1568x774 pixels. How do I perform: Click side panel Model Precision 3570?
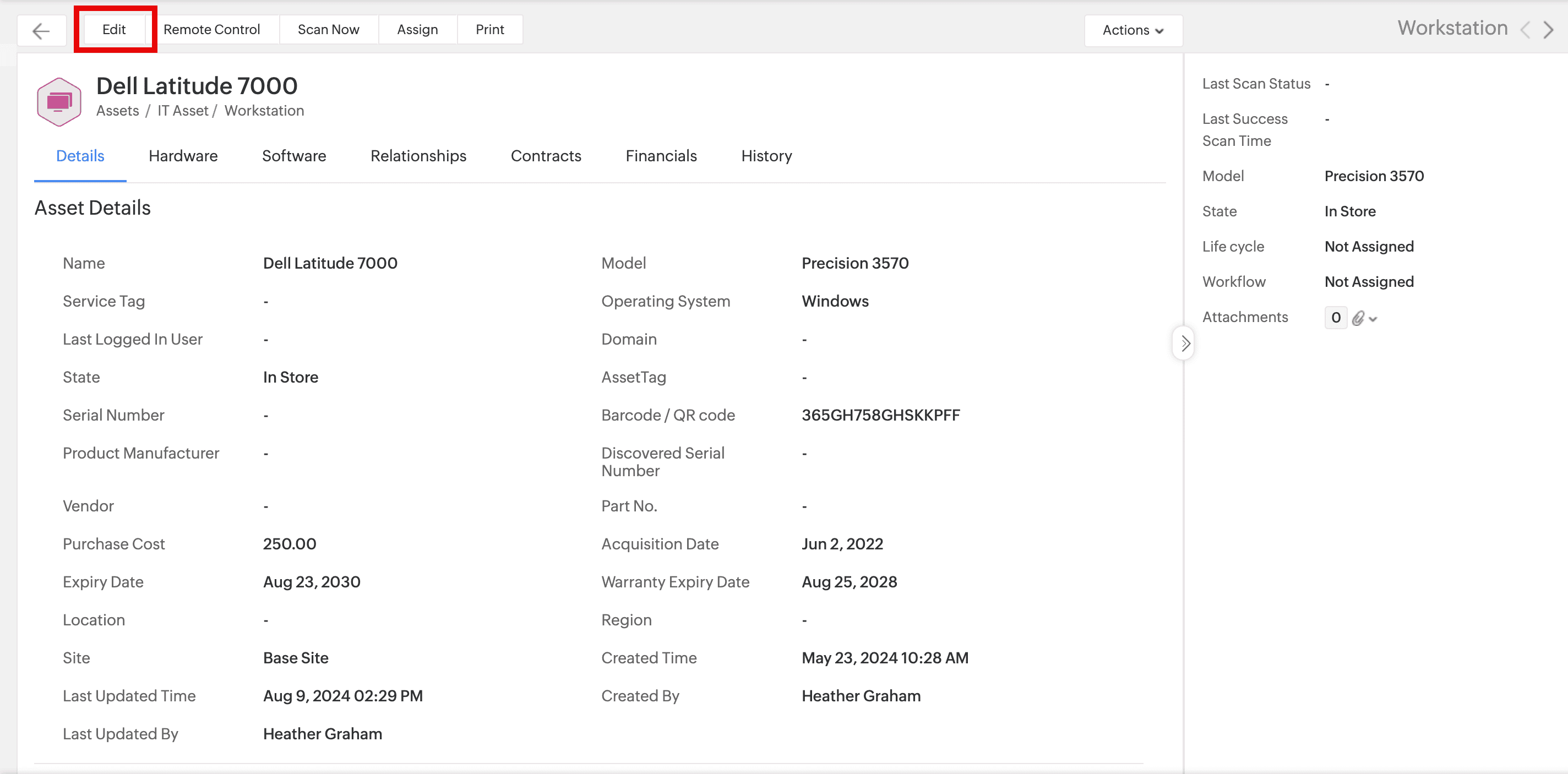click(x=1374, y=177)
